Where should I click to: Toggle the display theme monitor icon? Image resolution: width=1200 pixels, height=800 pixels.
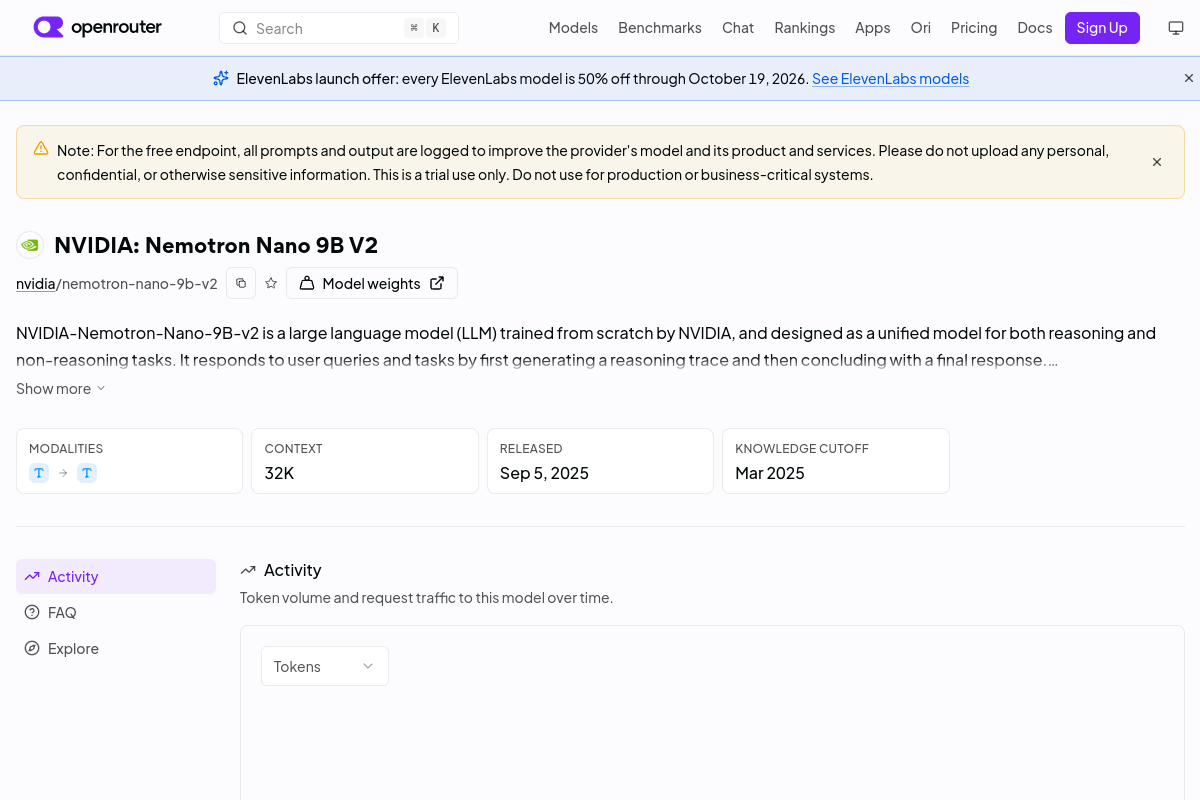click(x=1176, y=28)
